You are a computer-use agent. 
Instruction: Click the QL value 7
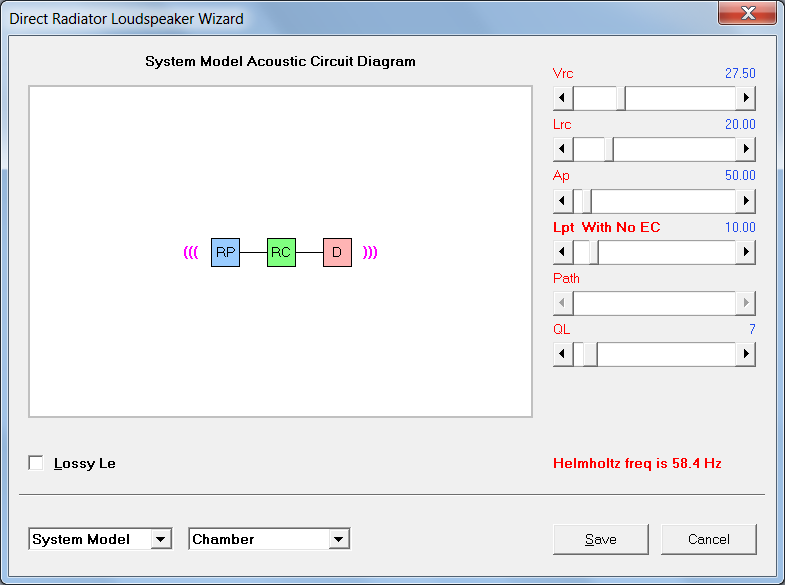click(x=752, y=329)
